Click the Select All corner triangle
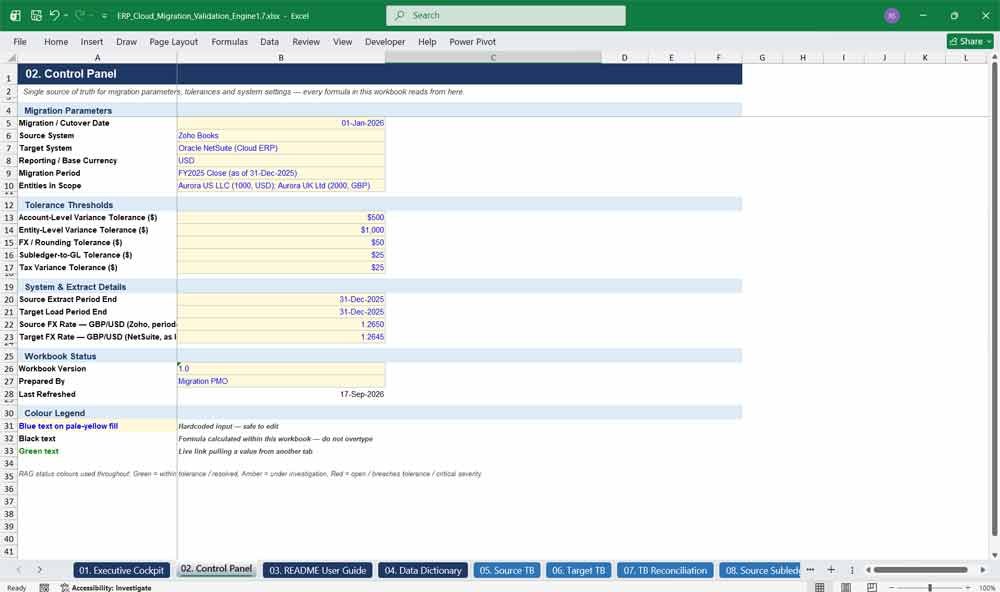The width and height of the screenshot is (1000, 592). click(x=10, y=57)
